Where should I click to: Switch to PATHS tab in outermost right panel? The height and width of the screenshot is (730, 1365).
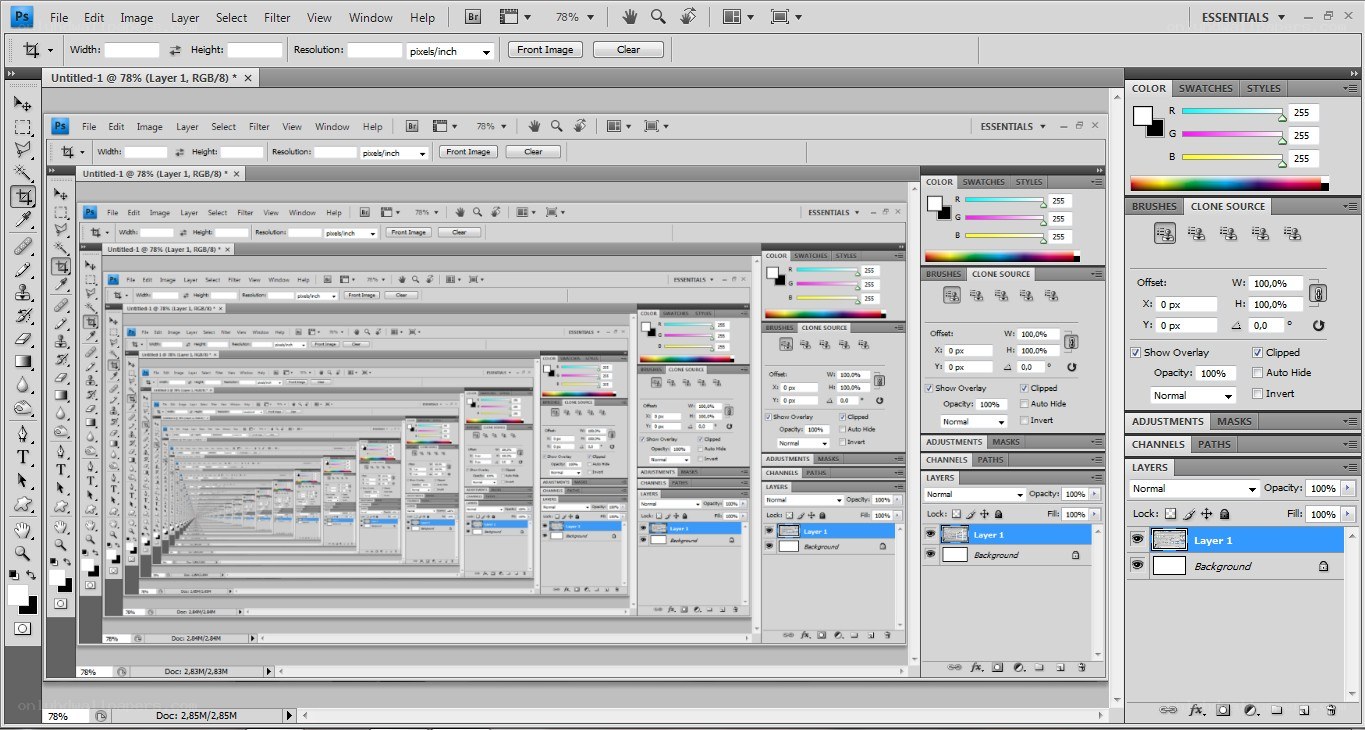click(1214, 444)
